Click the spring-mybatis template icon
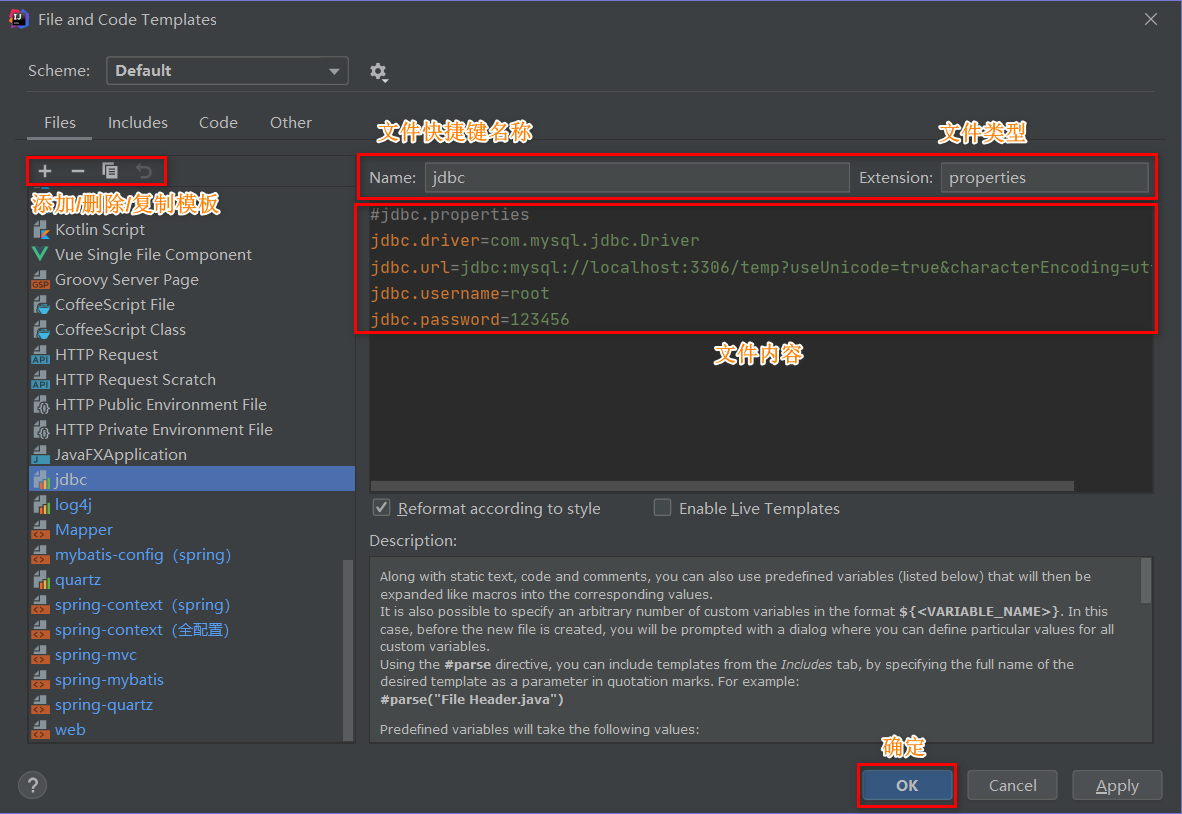 [x=41, y=680]
